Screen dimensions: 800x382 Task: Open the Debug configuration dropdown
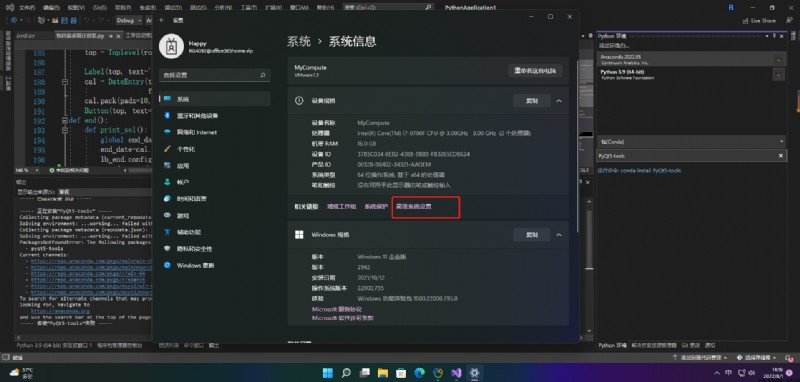pos(128,20)
